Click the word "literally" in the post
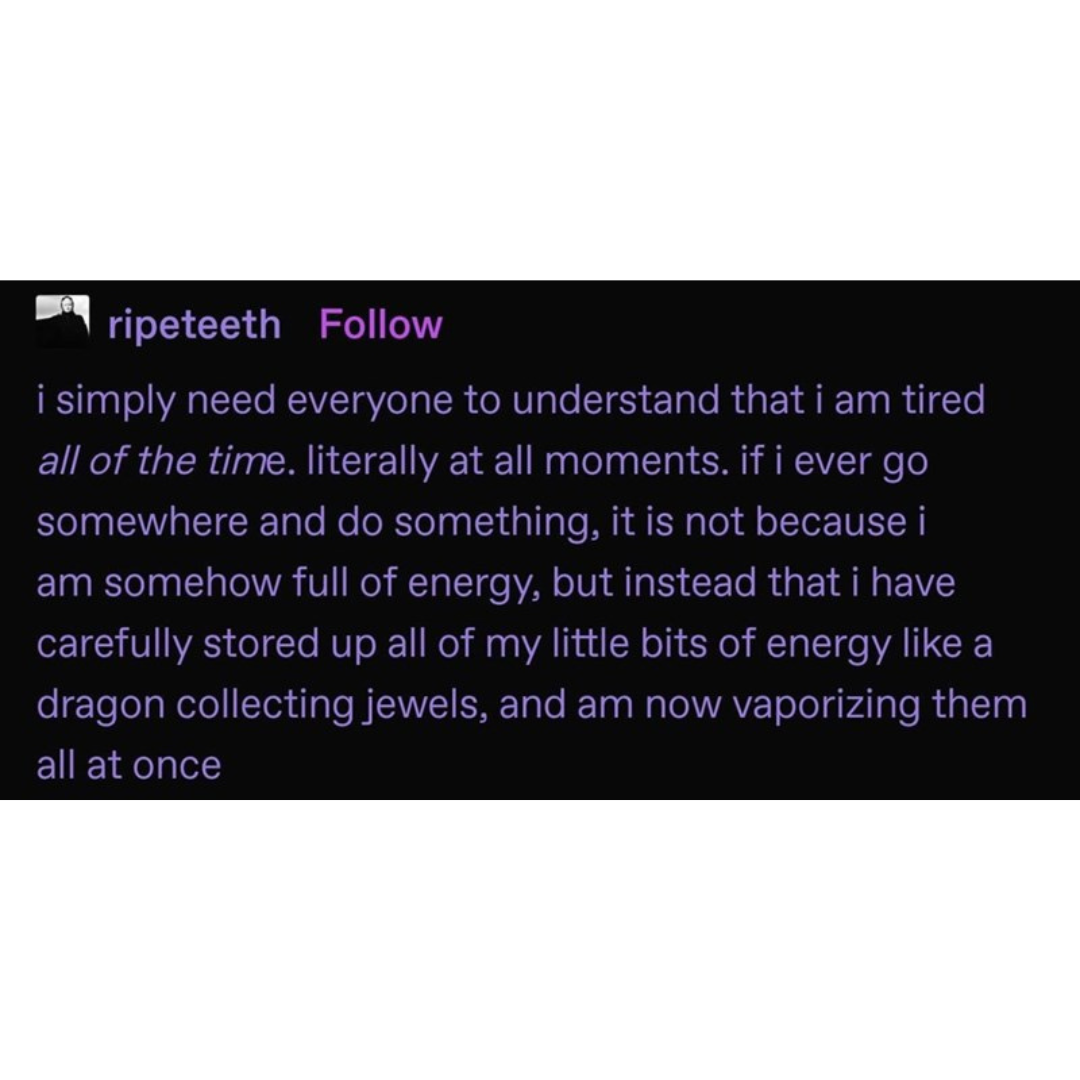The image size is (1080, 1080). coord(366,462)
